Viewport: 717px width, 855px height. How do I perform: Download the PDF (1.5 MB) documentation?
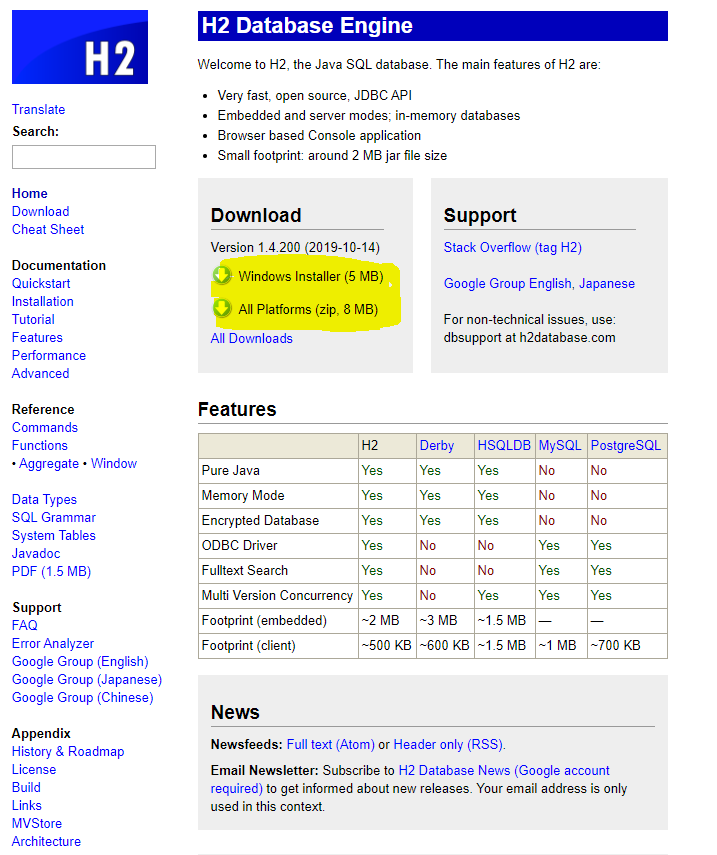click(51, 571)
